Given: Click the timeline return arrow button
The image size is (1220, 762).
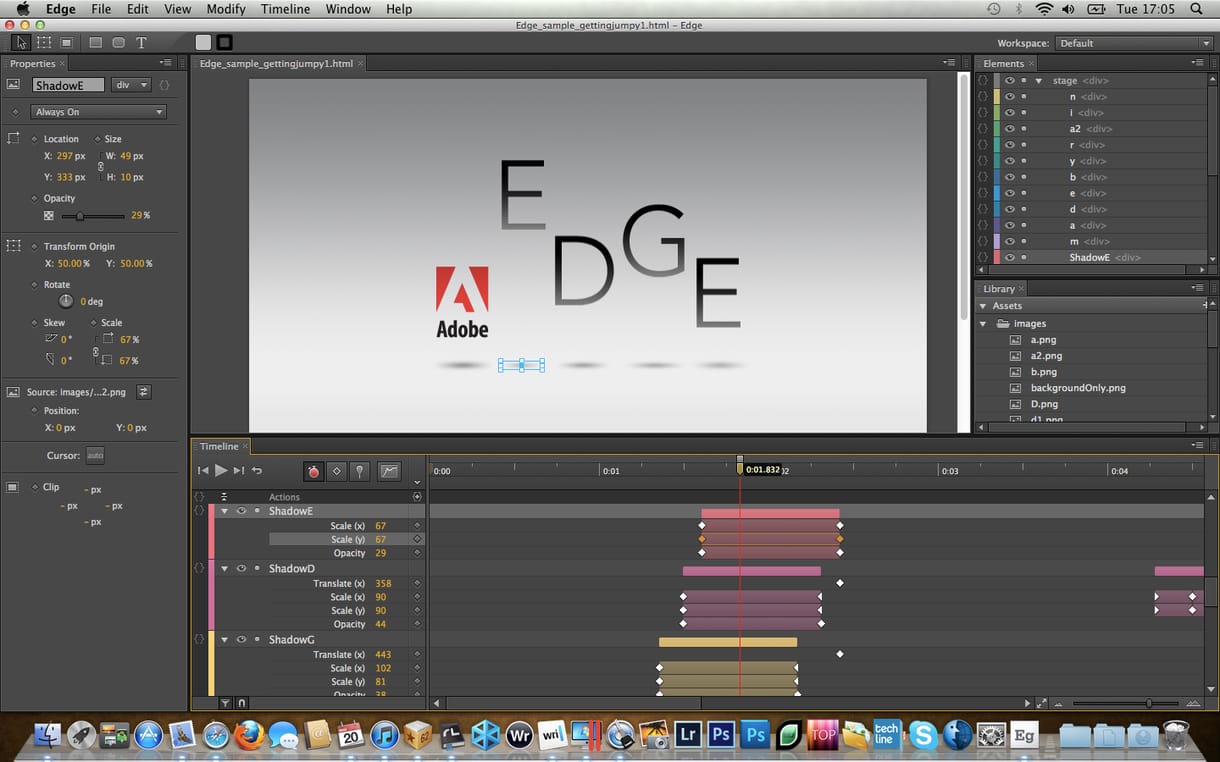Looking at the screenshot, I should 257,470.
